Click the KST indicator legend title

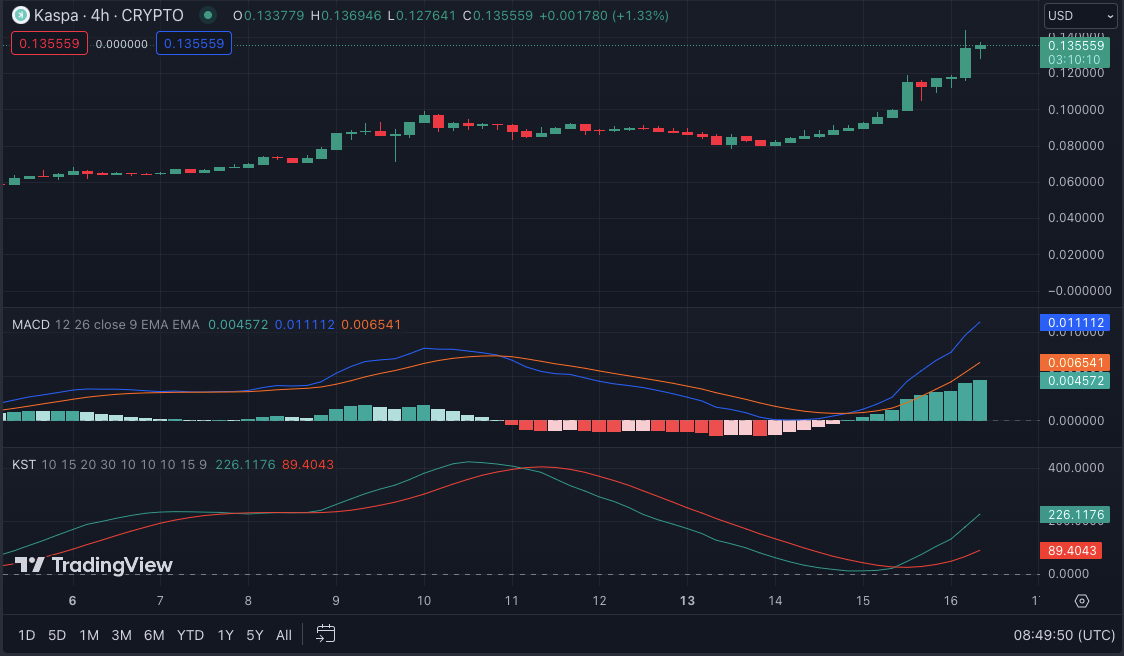(24, 465)
